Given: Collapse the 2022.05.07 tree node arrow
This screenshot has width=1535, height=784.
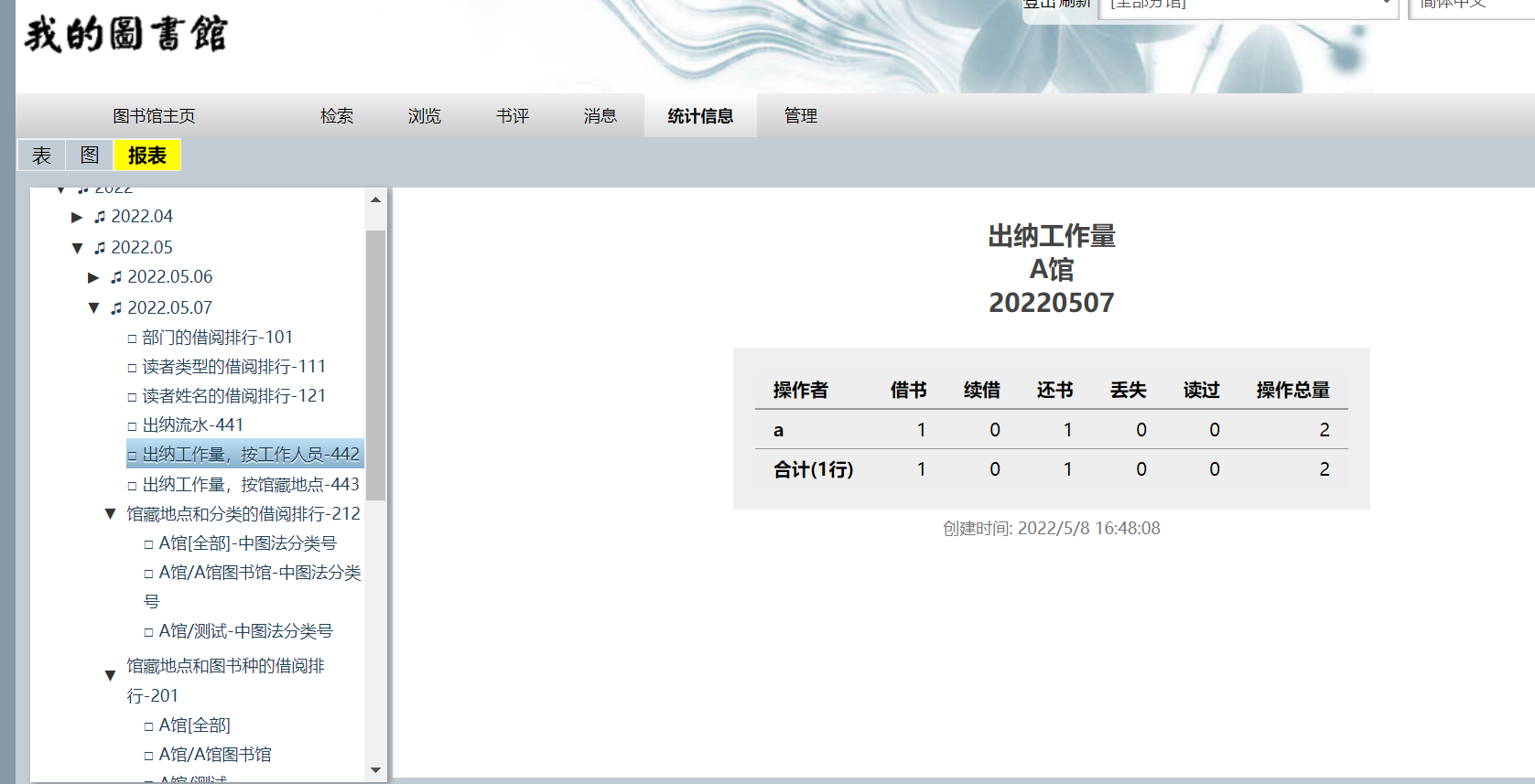Looking at the screenshot, I should [x=93, y=308].
